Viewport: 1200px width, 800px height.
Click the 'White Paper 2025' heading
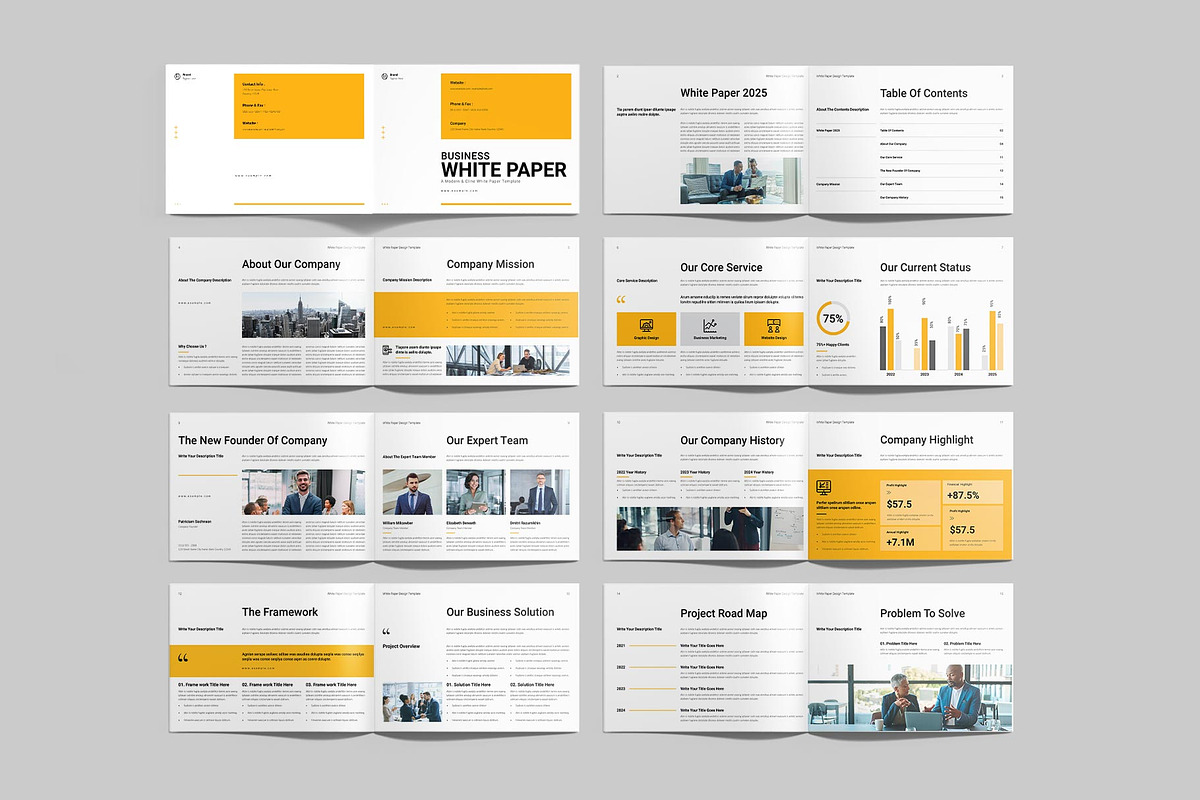pos(724,93)
